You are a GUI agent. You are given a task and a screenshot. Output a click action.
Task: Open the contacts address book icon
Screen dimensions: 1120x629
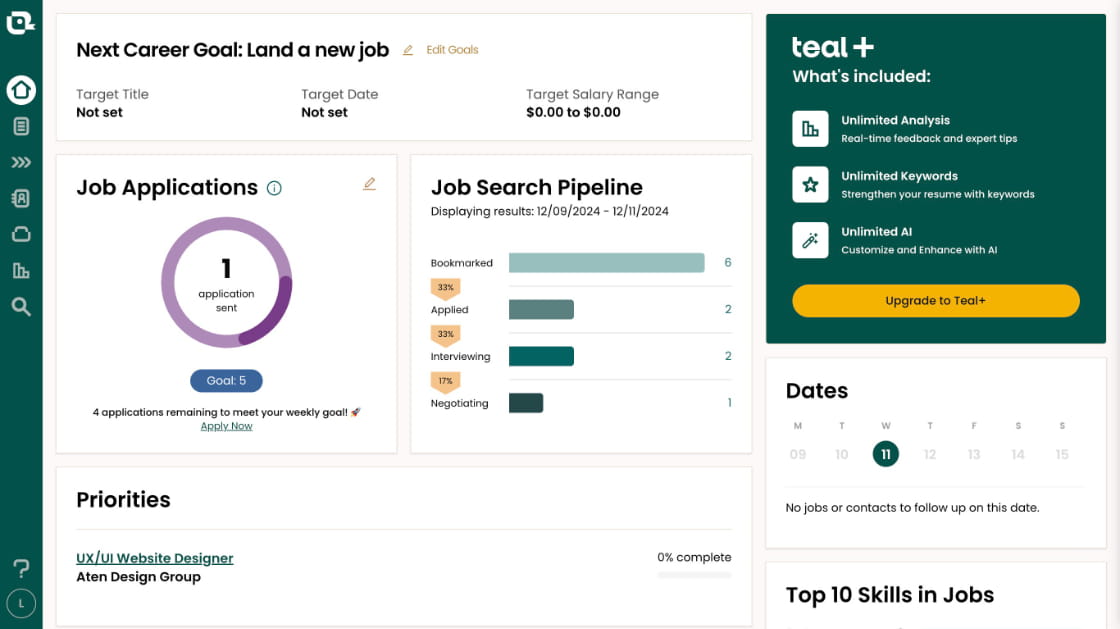[21, 198]
